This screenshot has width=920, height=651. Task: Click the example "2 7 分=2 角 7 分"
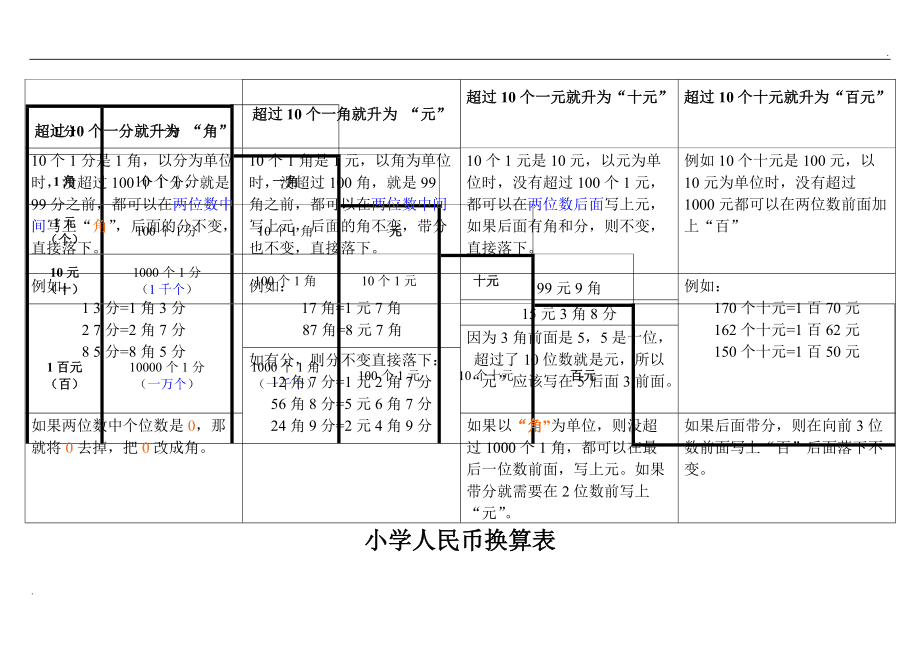(133, 330)
